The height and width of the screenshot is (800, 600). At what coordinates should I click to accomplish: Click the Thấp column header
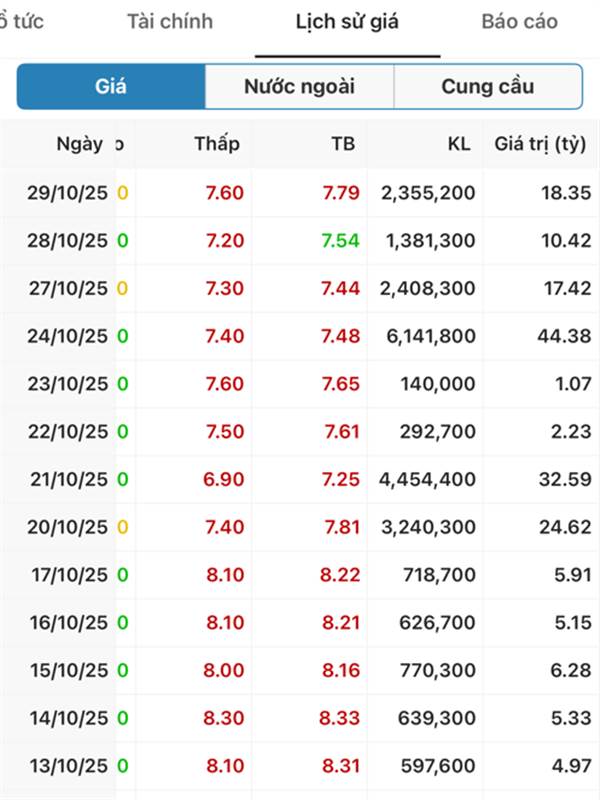[217, 144]
